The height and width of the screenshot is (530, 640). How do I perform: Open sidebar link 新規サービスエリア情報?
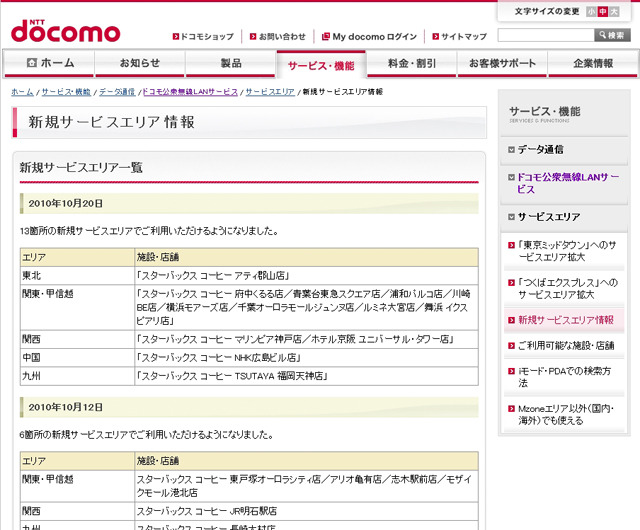click(x=566, y=320)
